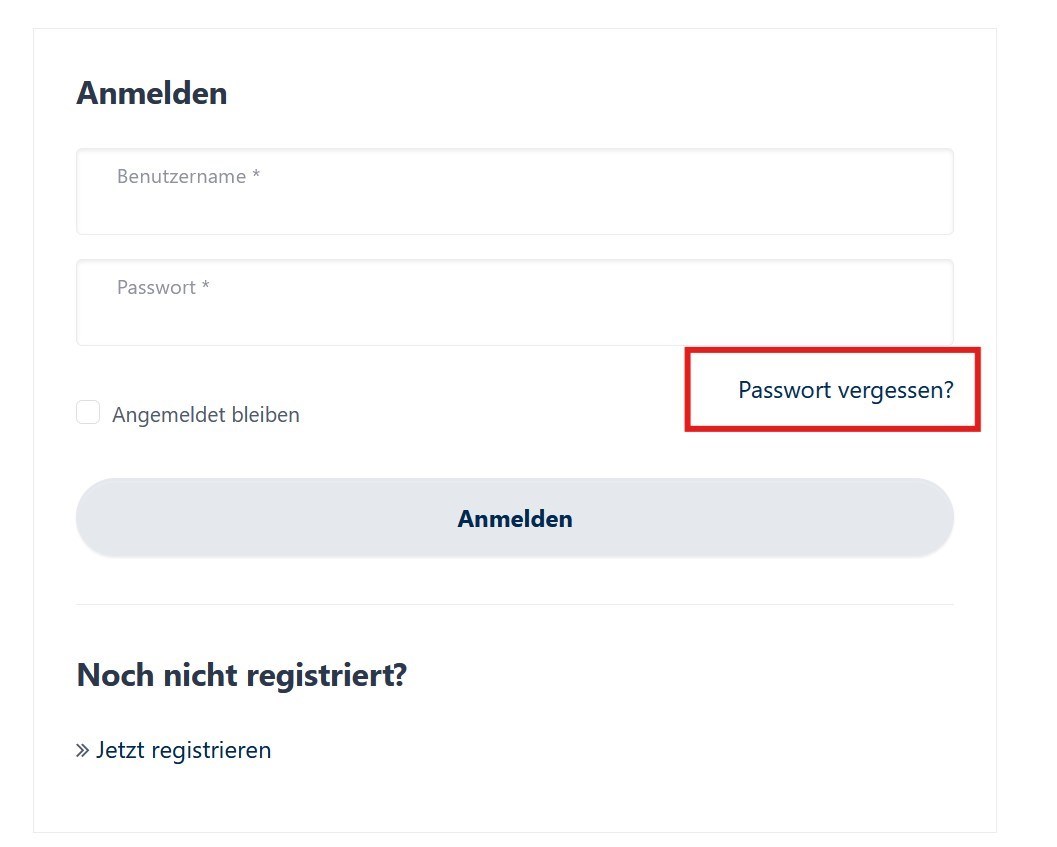Click the Noch nicht registriert heading
This screenshot has width=1057, height=847.
pos(241,675)
